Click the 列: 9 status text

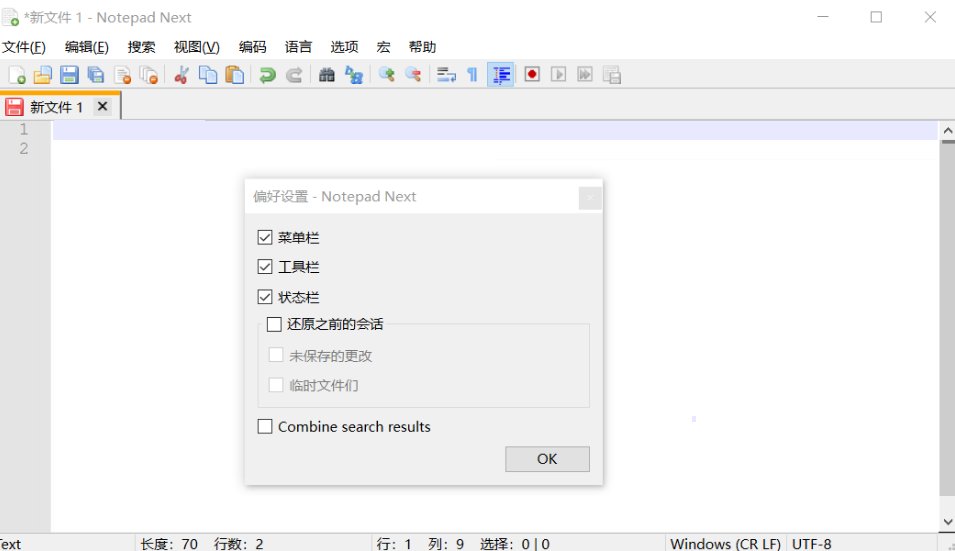(446, 544)
